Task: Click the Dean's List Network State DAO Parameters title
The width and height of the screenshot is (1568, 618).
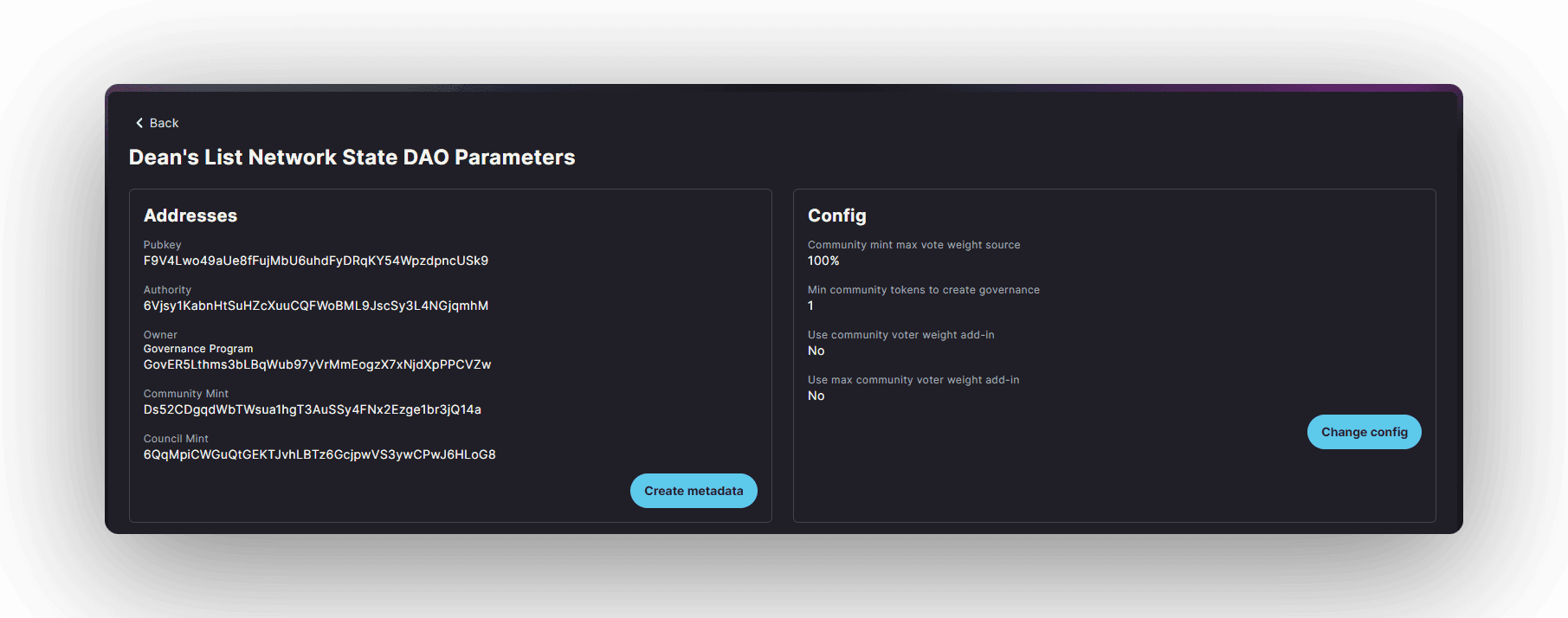Action: coord(352,157)
